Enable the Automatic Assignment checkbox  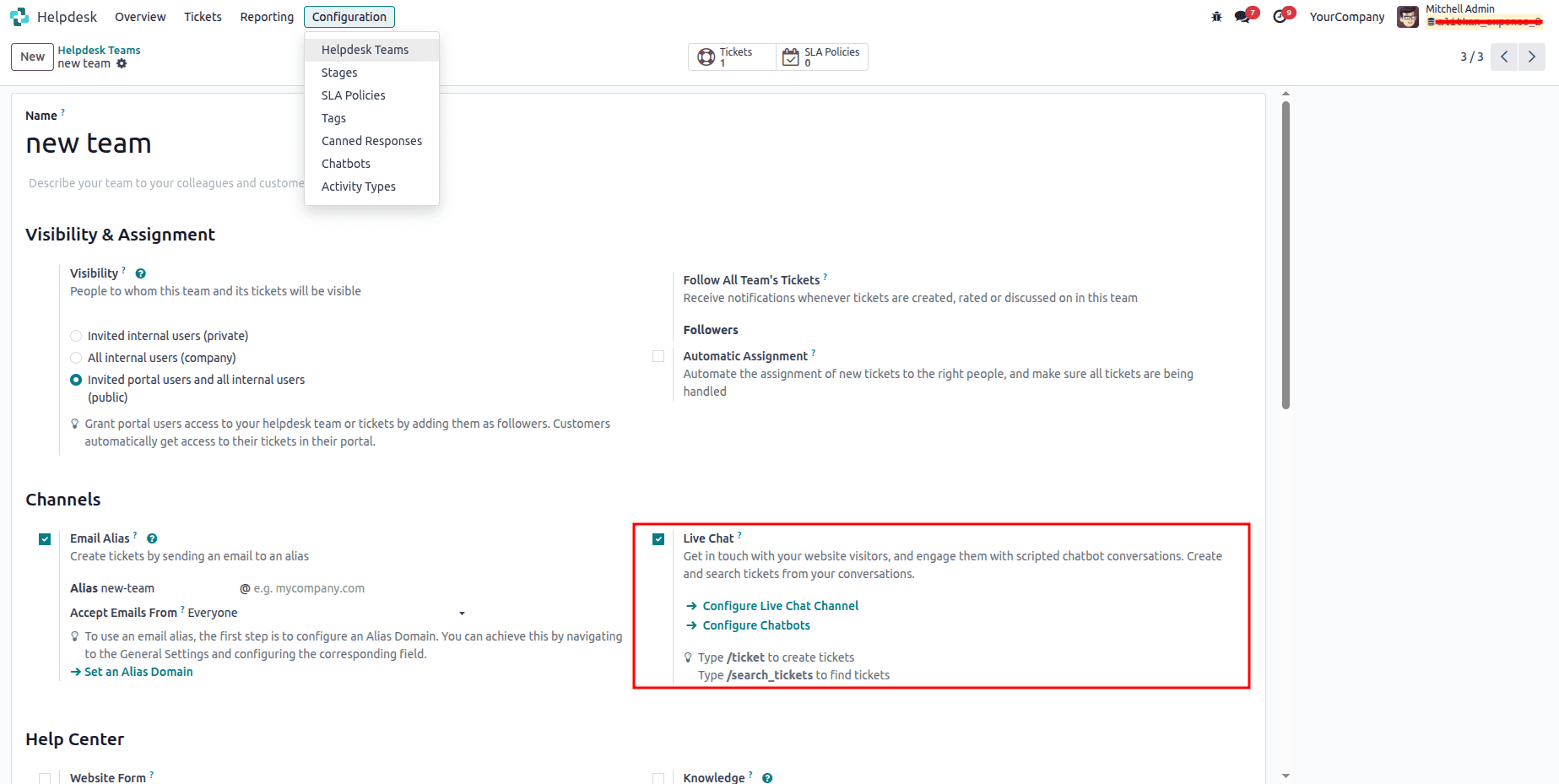[x=658, y=356]
